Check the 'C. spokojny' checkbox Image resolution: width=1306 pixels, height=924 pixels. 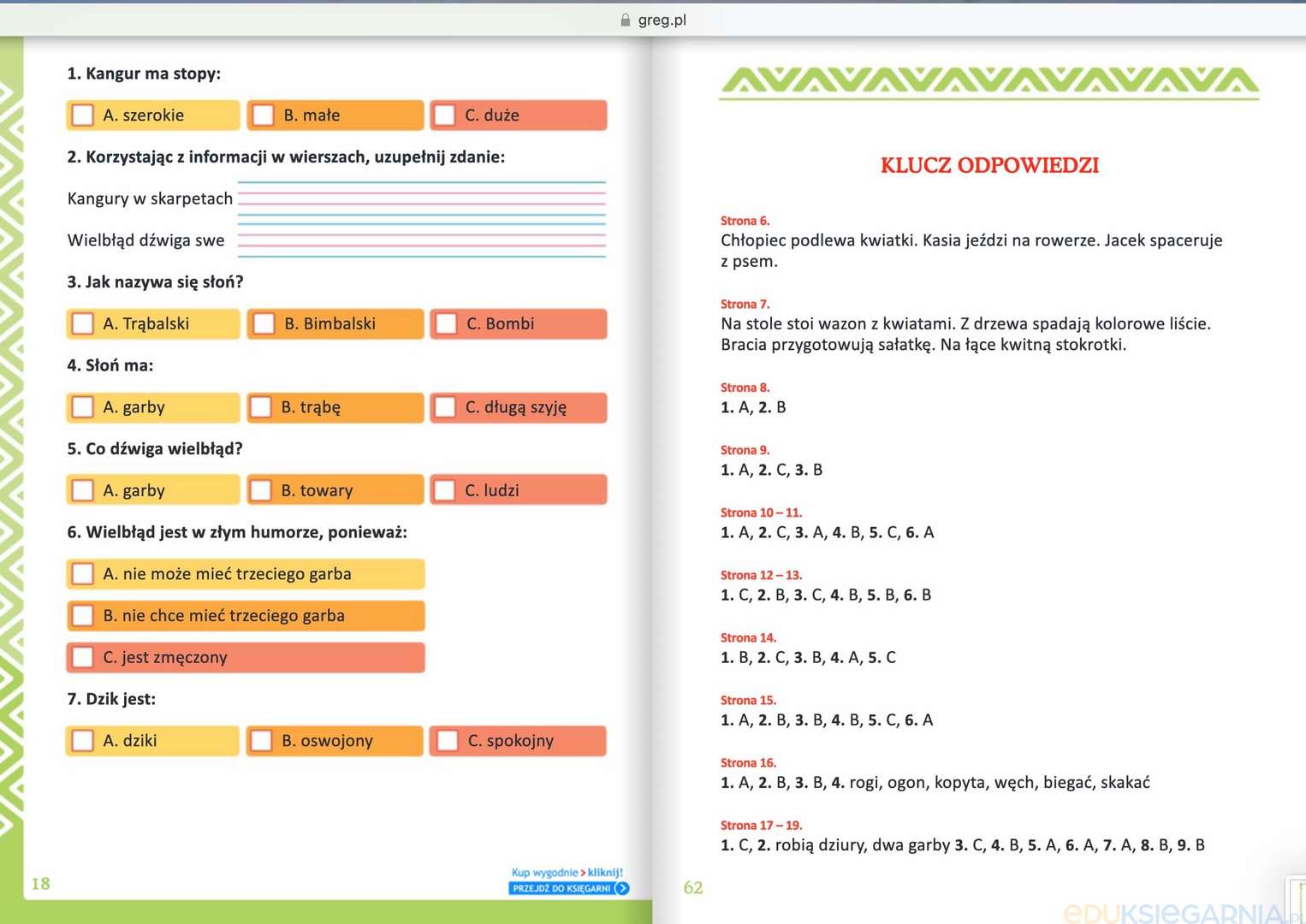coord(448,740)
